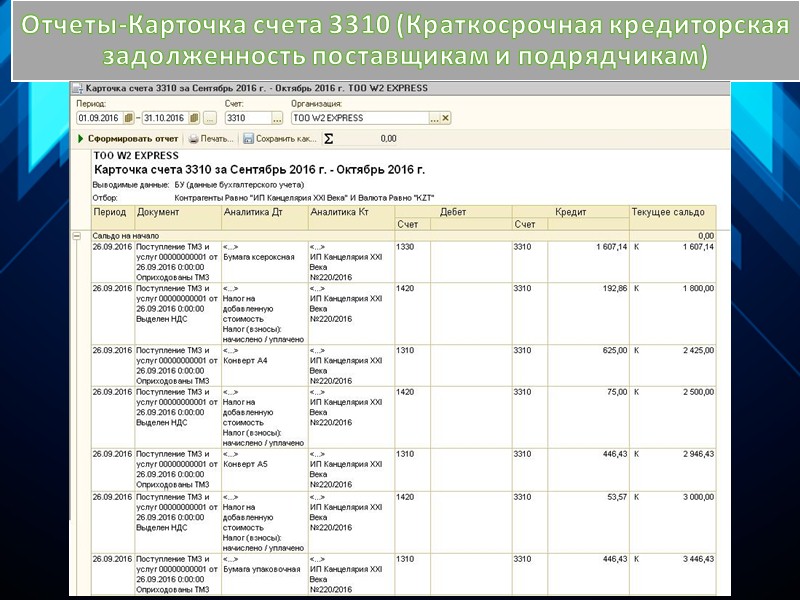Select the Сальдо на начало row

[403, 236]
